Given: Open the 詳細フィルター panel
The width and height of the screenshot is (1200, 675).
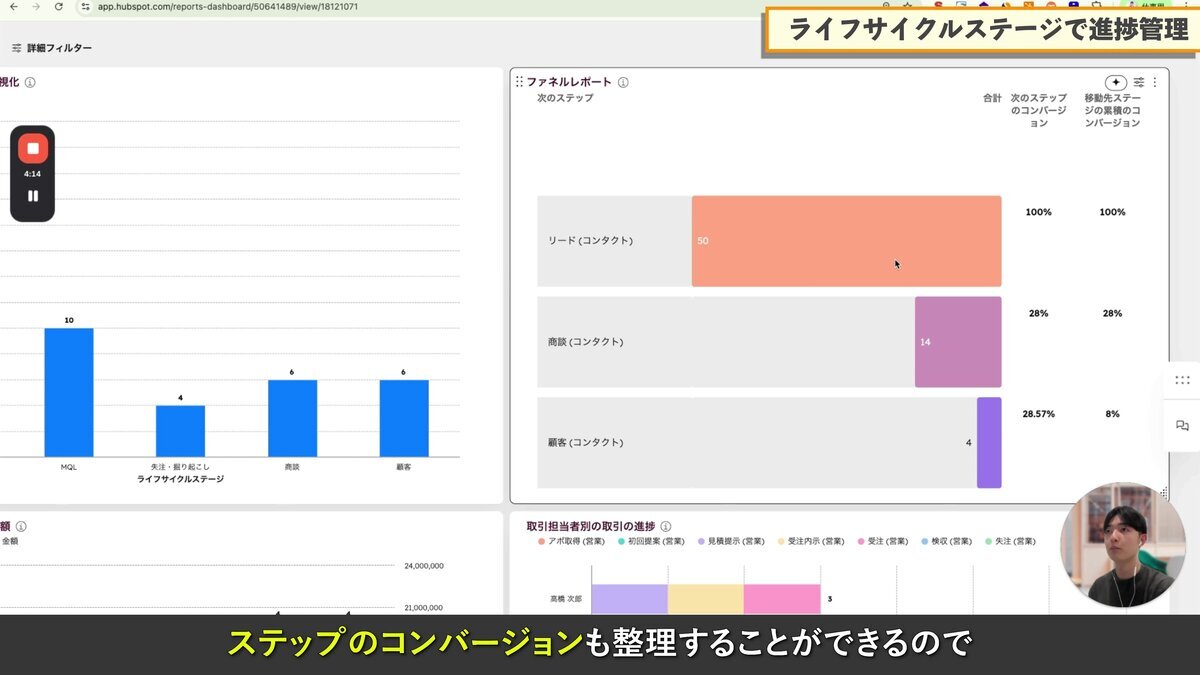Looking at the screenshot, I should (57, 46).
